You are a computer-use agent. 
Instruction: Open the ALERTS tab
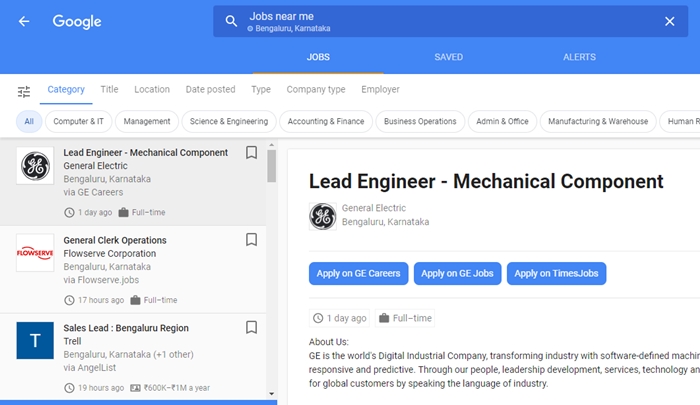pyautogui.click(x=579, y=57)
